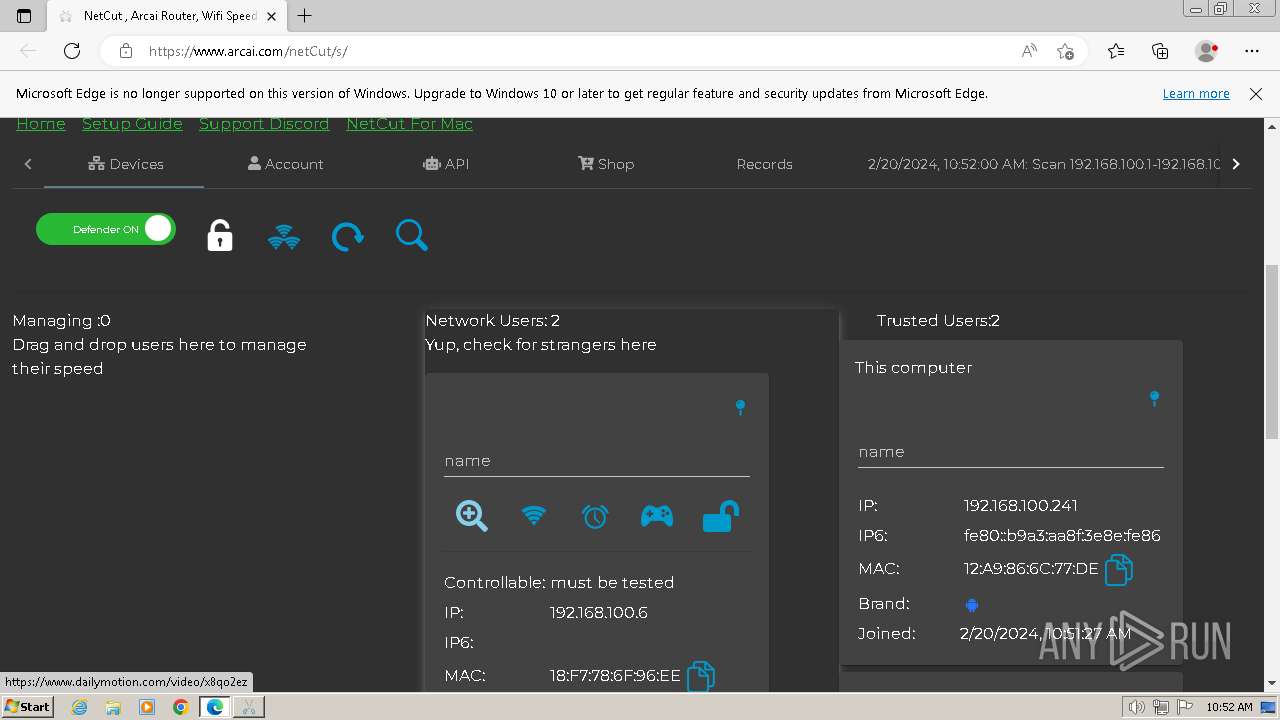The width and height of the screenshot is (1280, 720).
Task: Open Chrome from the taskbar
Action: [180, 706]
